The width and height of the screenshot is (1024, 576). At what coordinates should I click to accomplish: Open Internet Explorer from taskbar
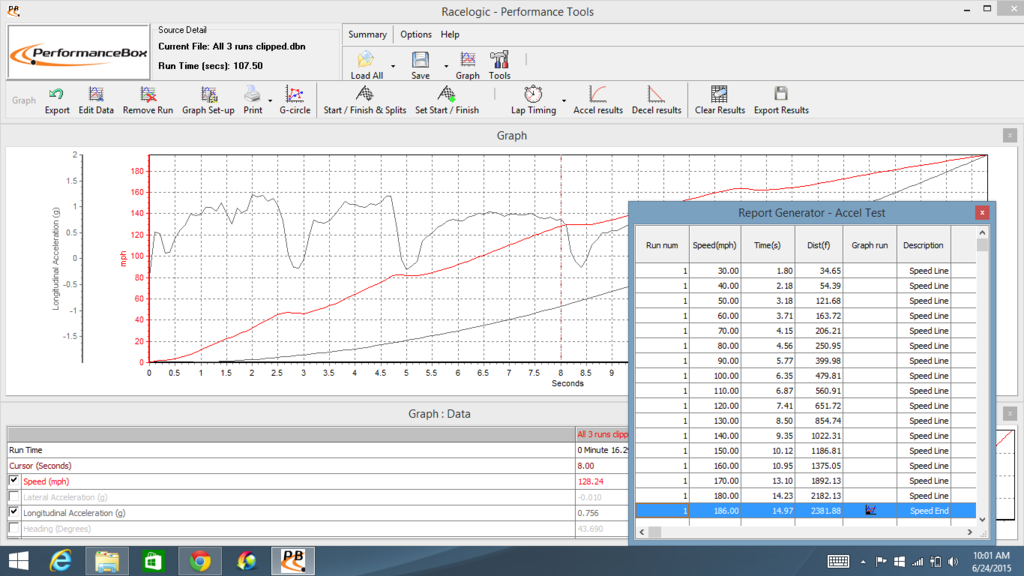[61, 561]
